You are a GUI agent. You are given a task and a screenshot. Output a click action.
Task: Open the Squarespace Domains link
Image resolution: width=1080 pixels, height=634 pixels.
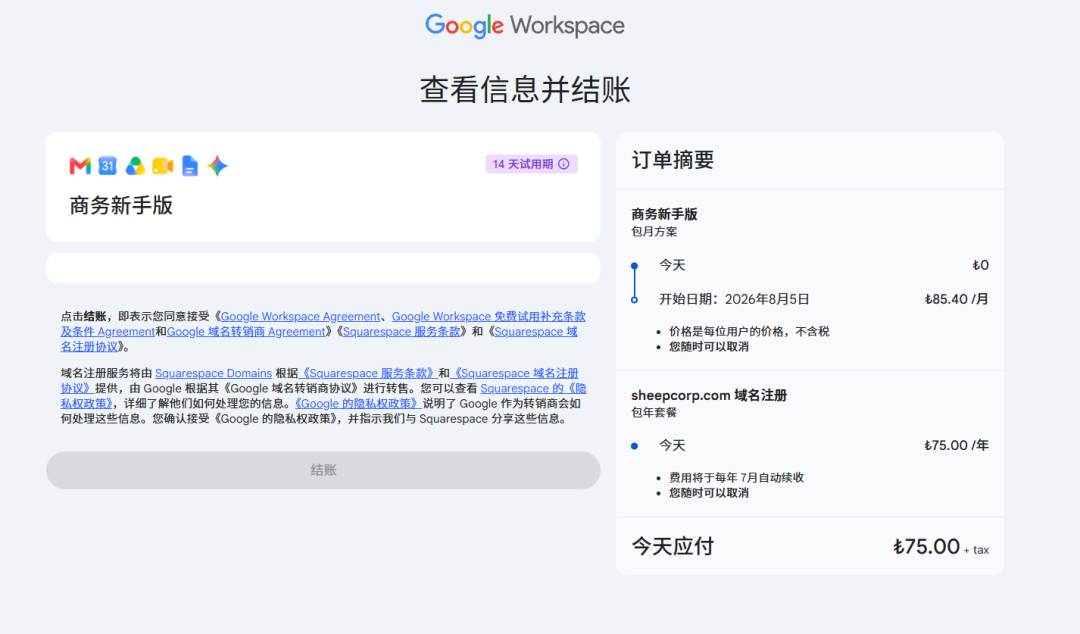coord(214,373)
